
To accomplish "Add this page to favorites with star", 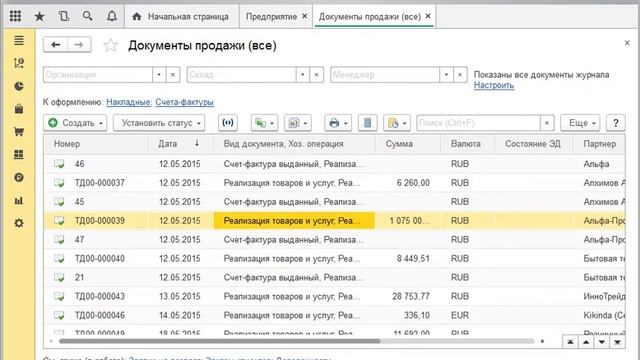I will 110,45.
